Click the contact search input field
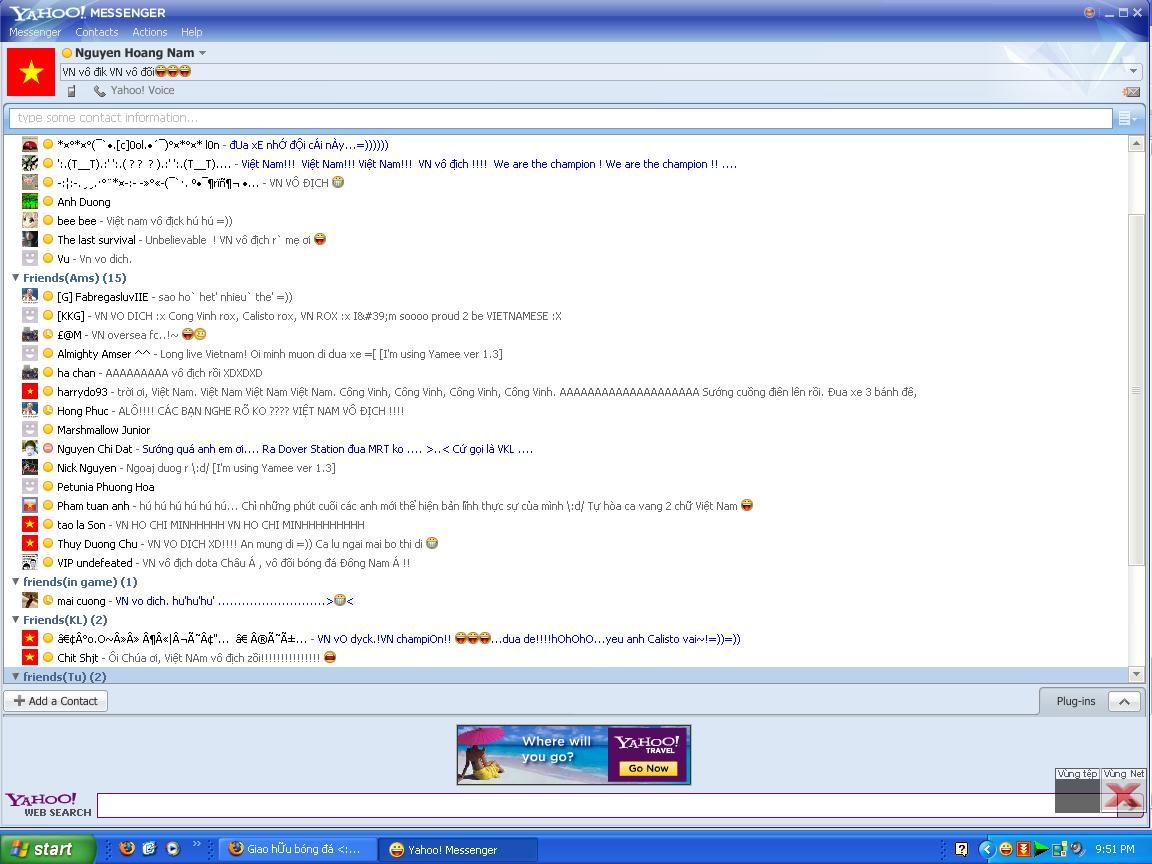Image resolution: width=1152 pixels, height=864 pixels. pos(560,118)
